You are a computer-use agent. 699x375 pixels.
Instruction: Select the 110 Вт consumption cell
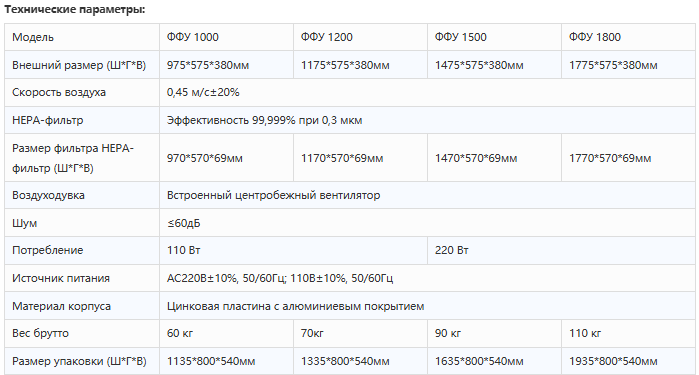[x=293, y=250]
